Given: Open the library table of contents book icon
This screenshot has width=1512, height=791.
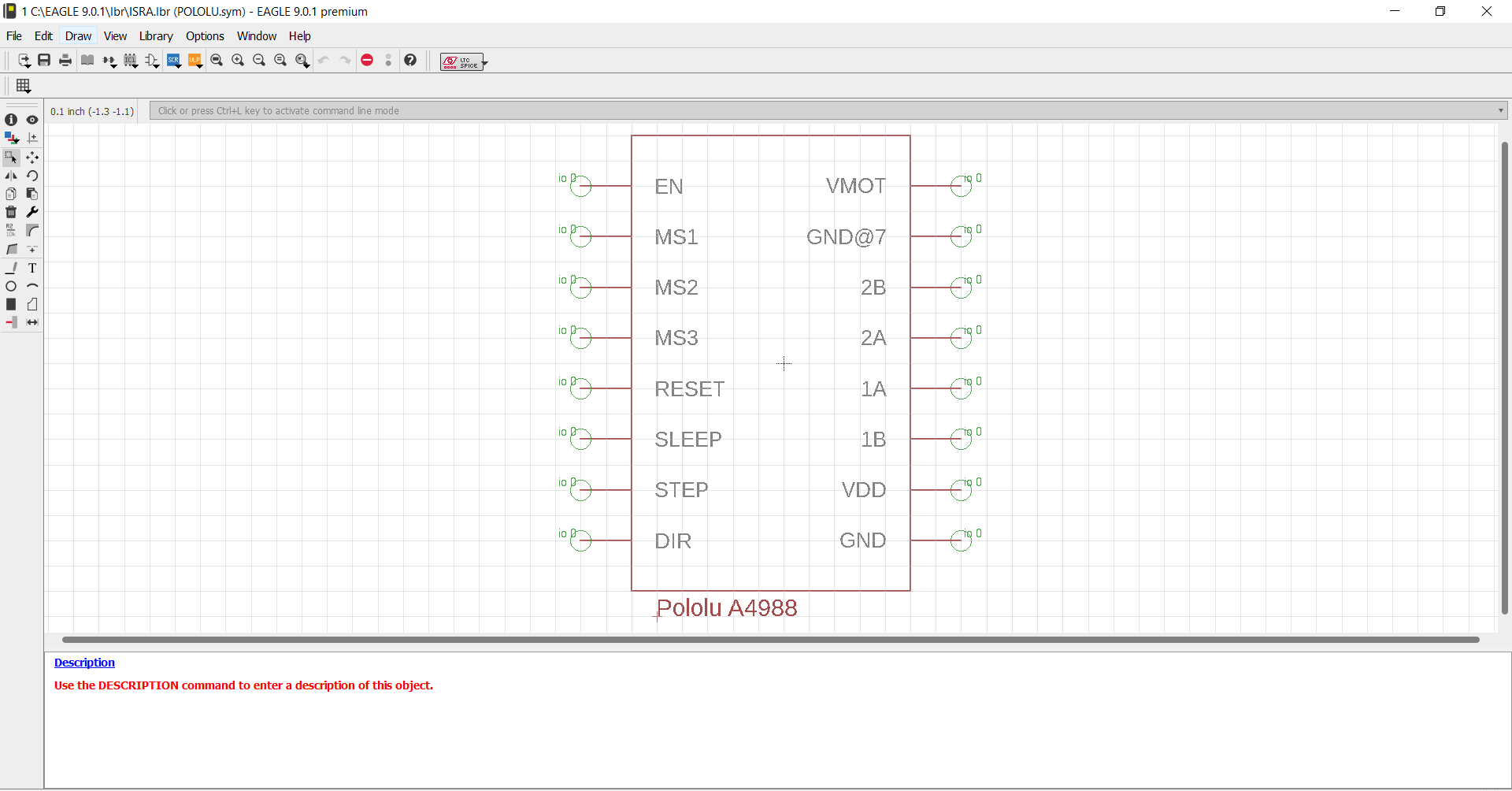Looking at the screenshot, I should [x=87, y=60].
